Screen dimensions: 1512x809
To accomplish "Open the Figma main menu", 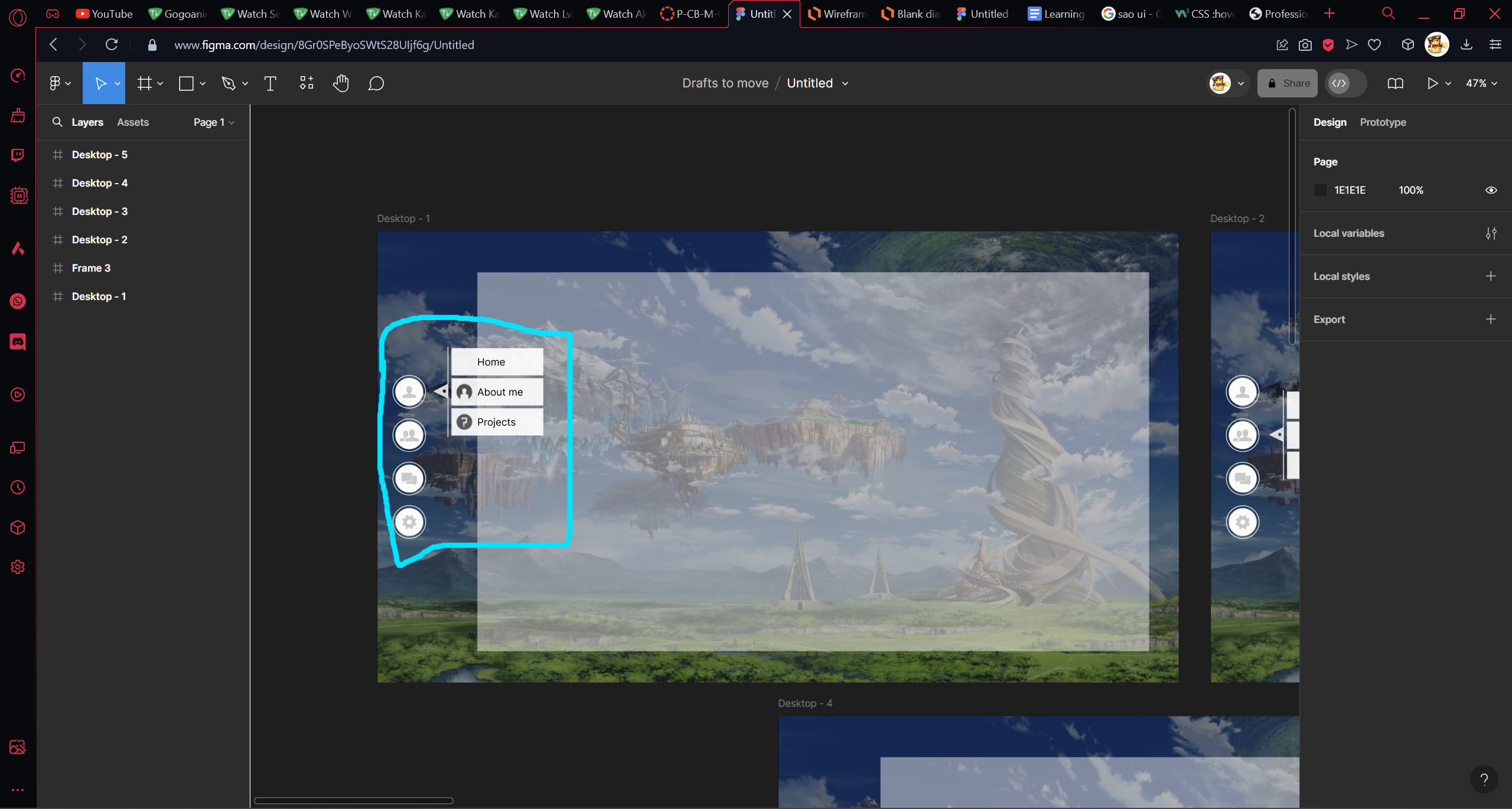I will (60, 83).
